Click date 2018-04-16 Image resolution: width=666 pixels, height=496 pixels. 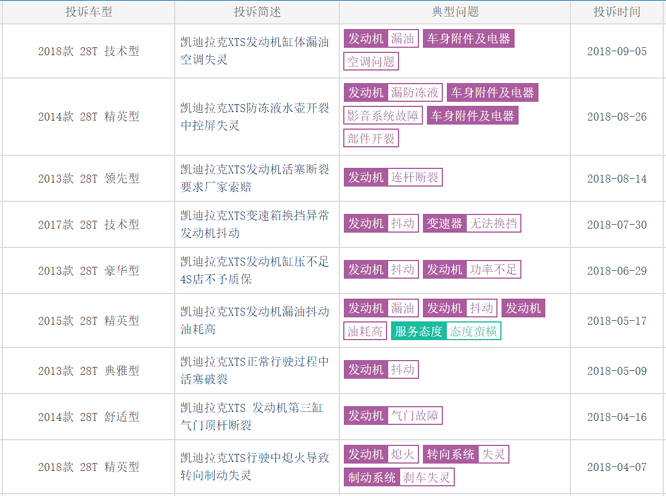(x=617, y=417)
